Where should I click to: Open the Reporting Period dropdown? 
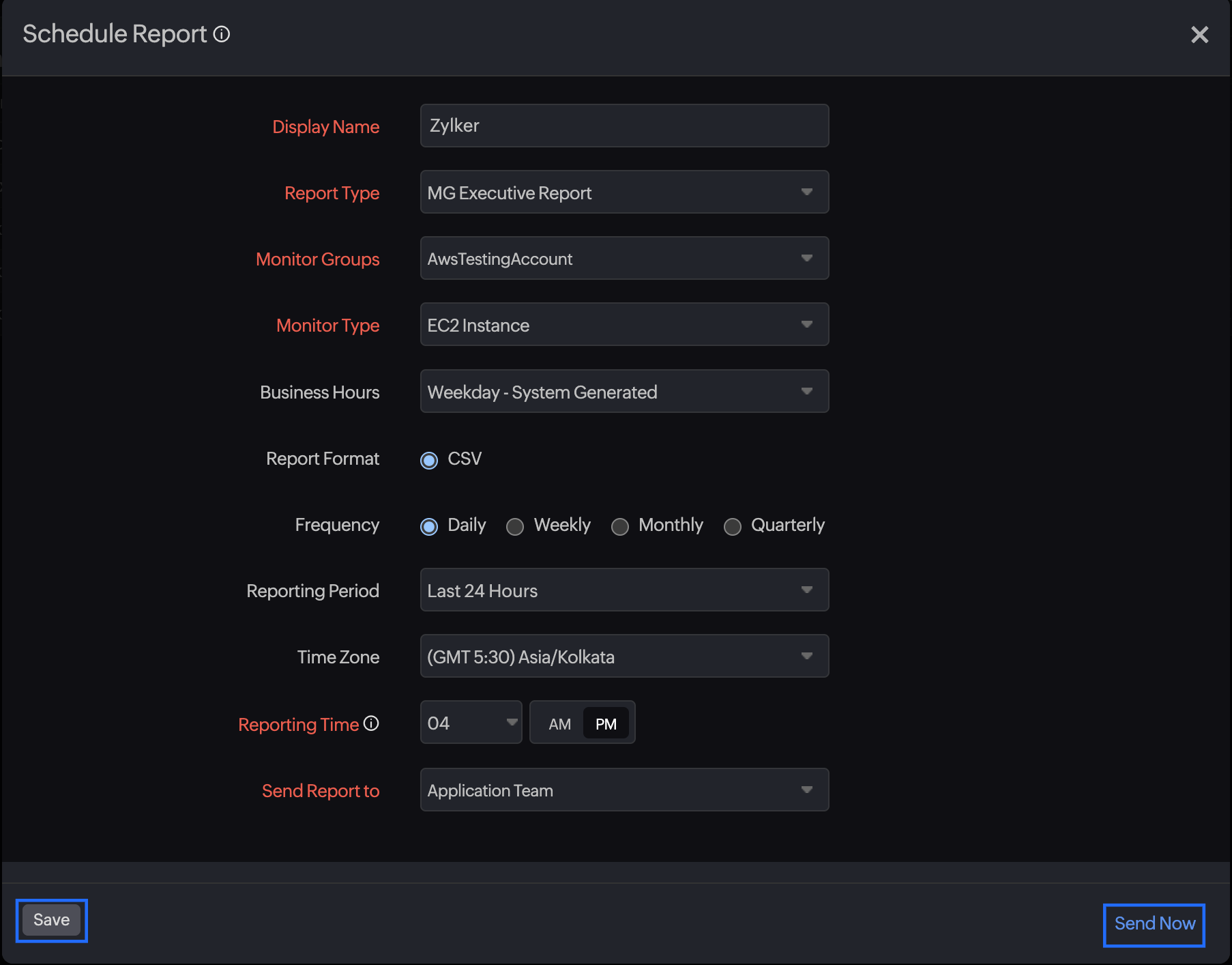click(624, 590)
